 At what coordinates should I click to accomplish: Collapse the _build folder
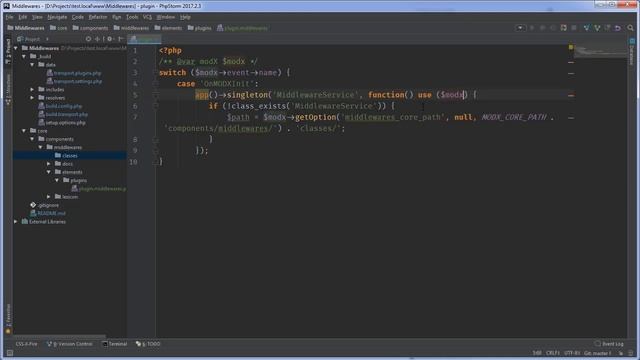click(x=24, y=56)
